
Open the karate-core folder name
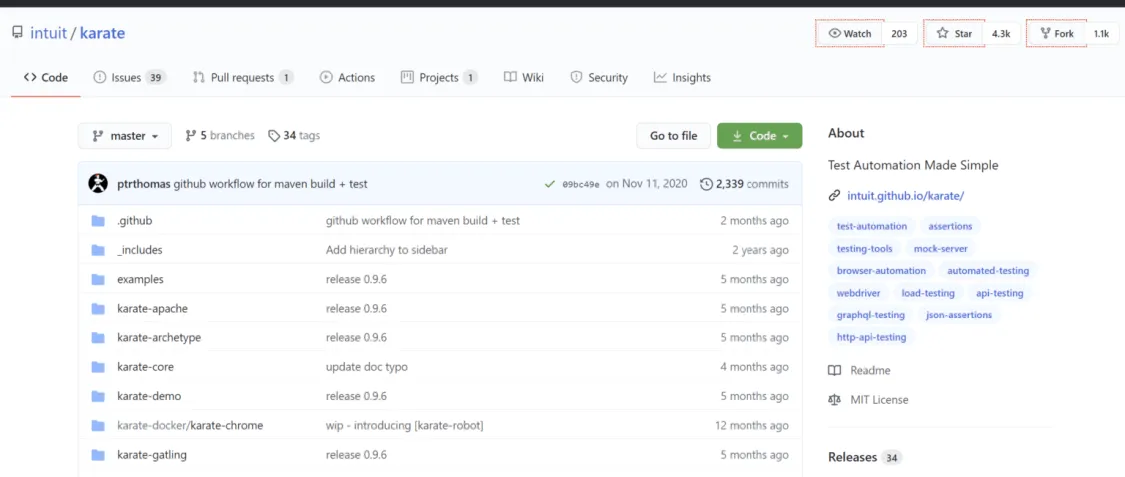145,367
